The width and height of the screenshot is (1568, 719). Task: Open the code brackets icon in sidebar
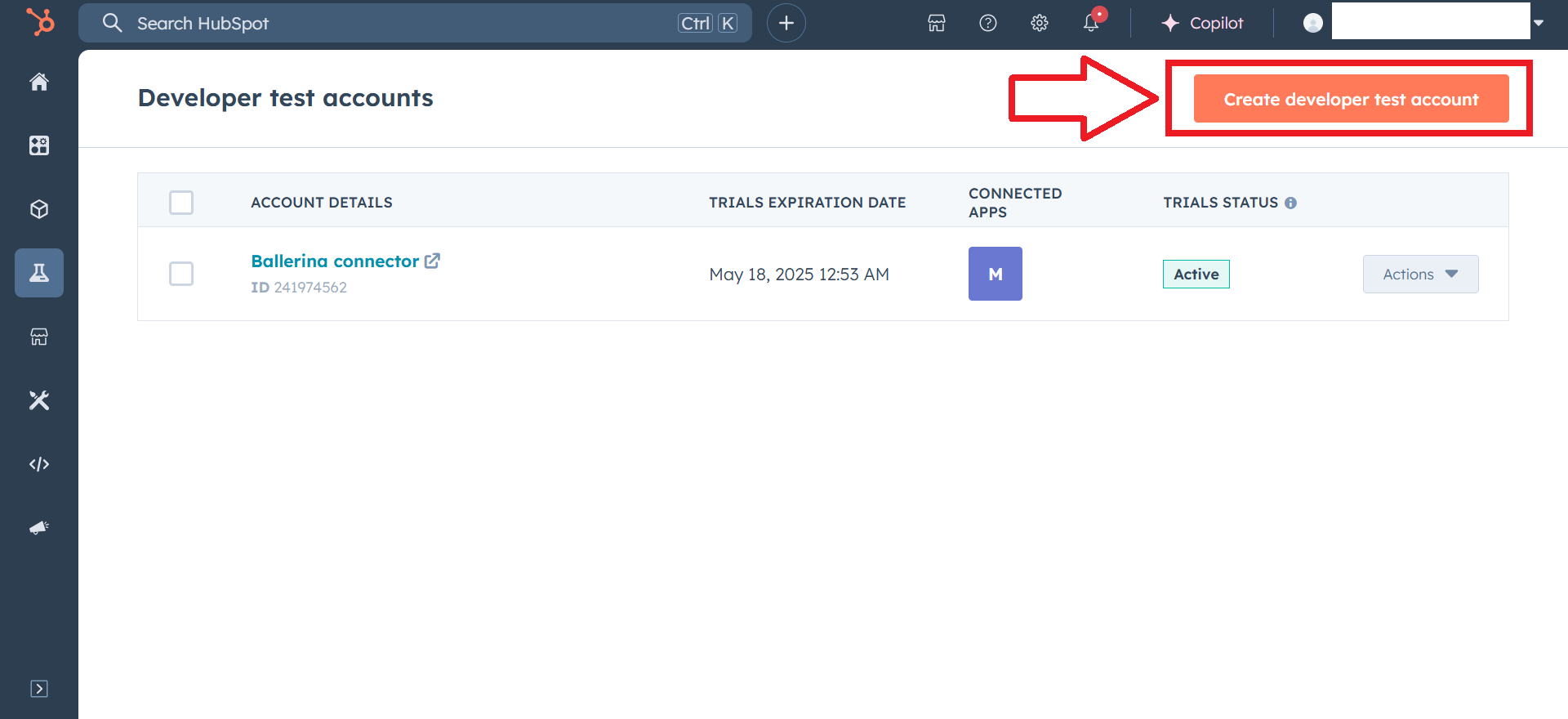[39, 464]
